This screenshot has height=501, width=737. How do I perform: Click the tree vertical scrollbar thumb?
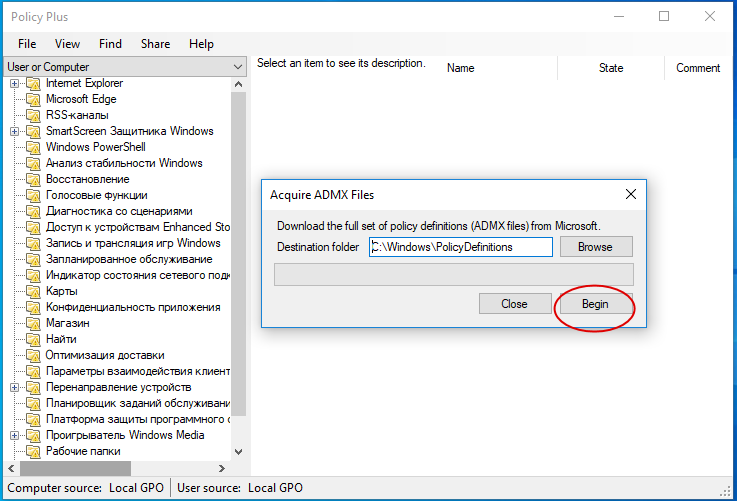(238, 254)
